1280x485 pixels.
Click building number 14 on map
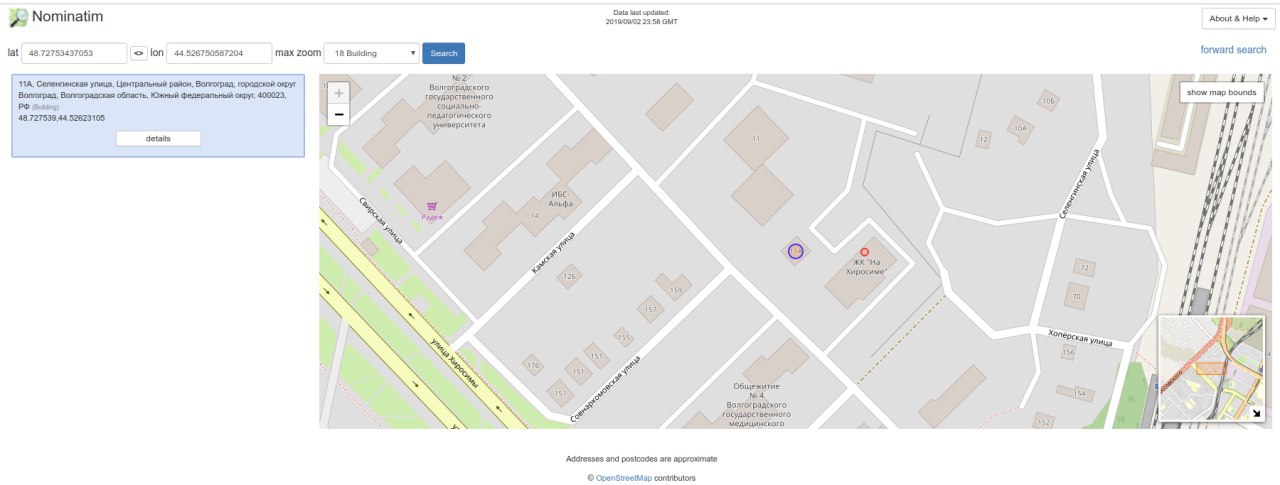coord(535,215)
